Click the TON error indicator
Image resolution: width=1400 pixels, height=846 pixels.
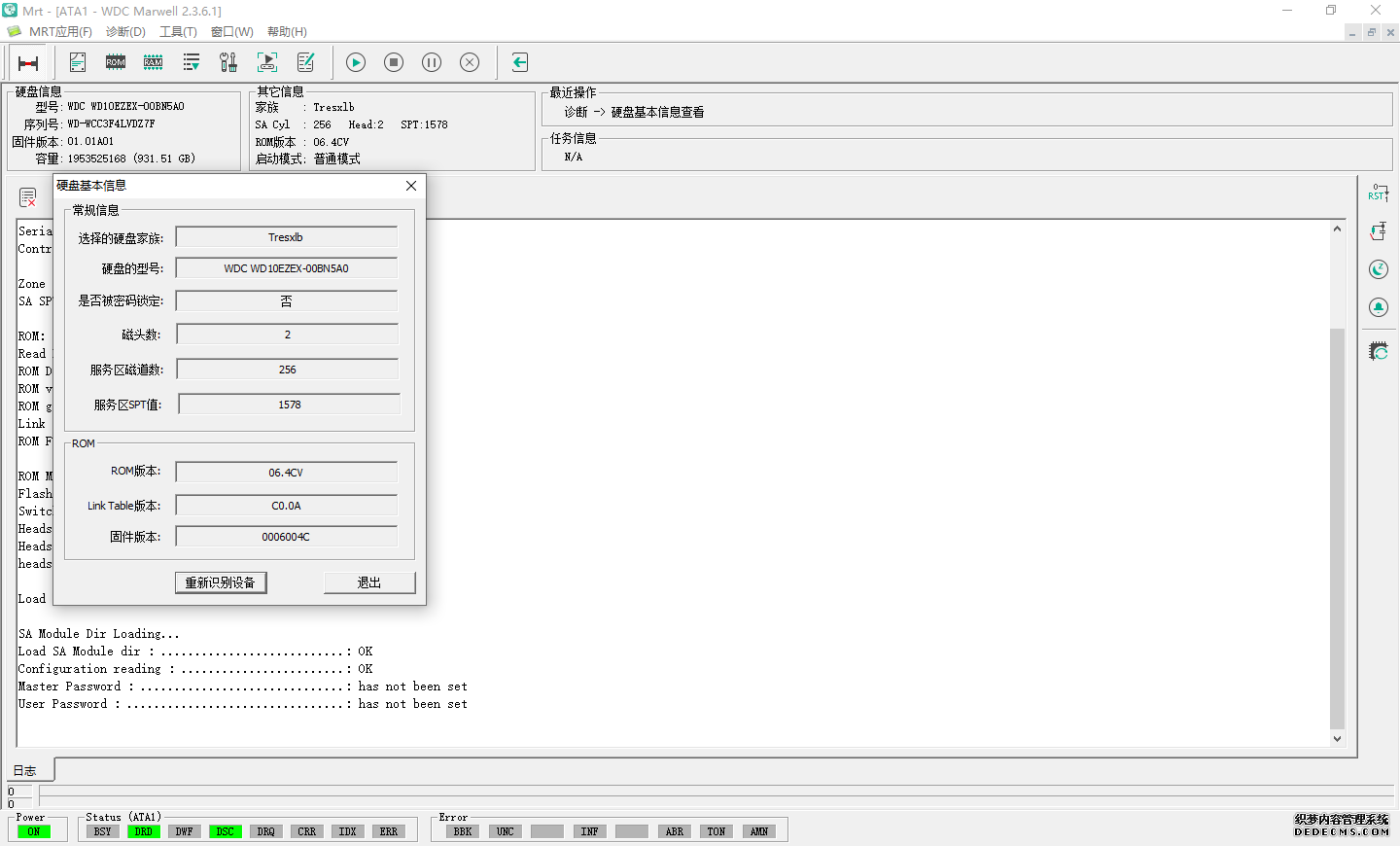[717, 831]
